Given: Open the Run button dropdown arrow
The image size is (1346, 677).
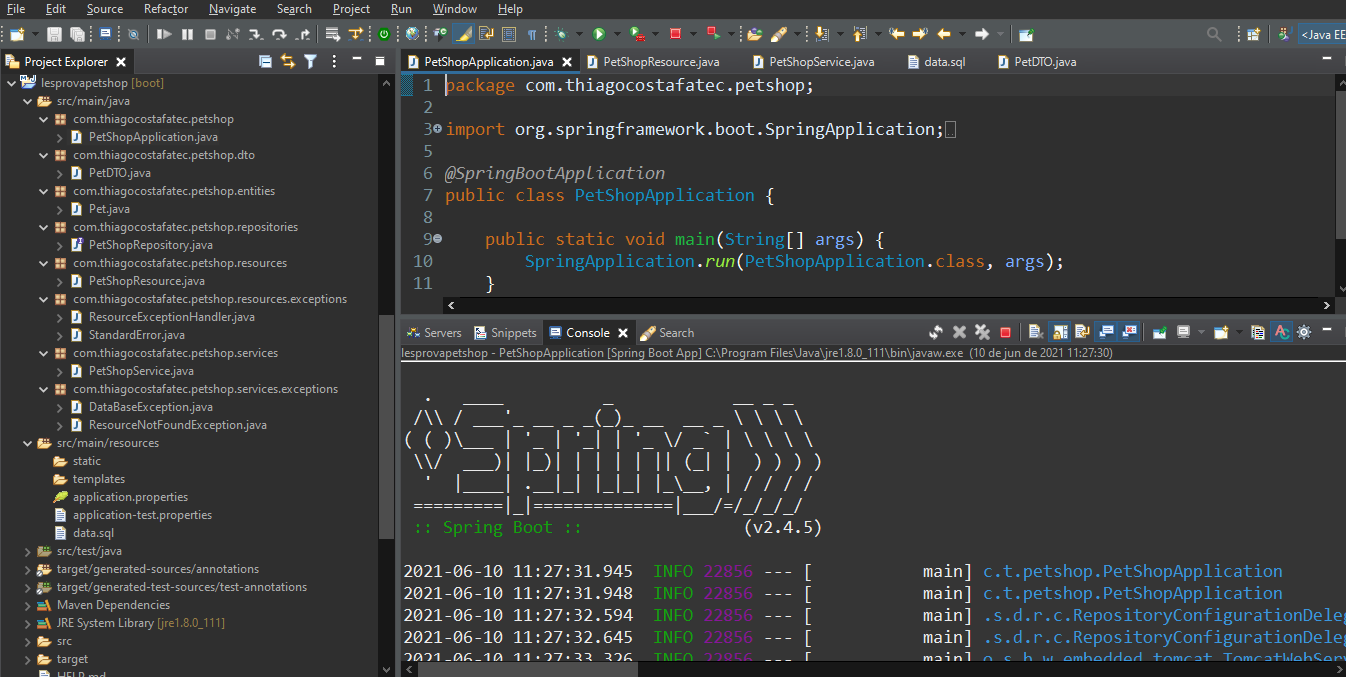Looking at the screenshot, I should tap(616, 34).
